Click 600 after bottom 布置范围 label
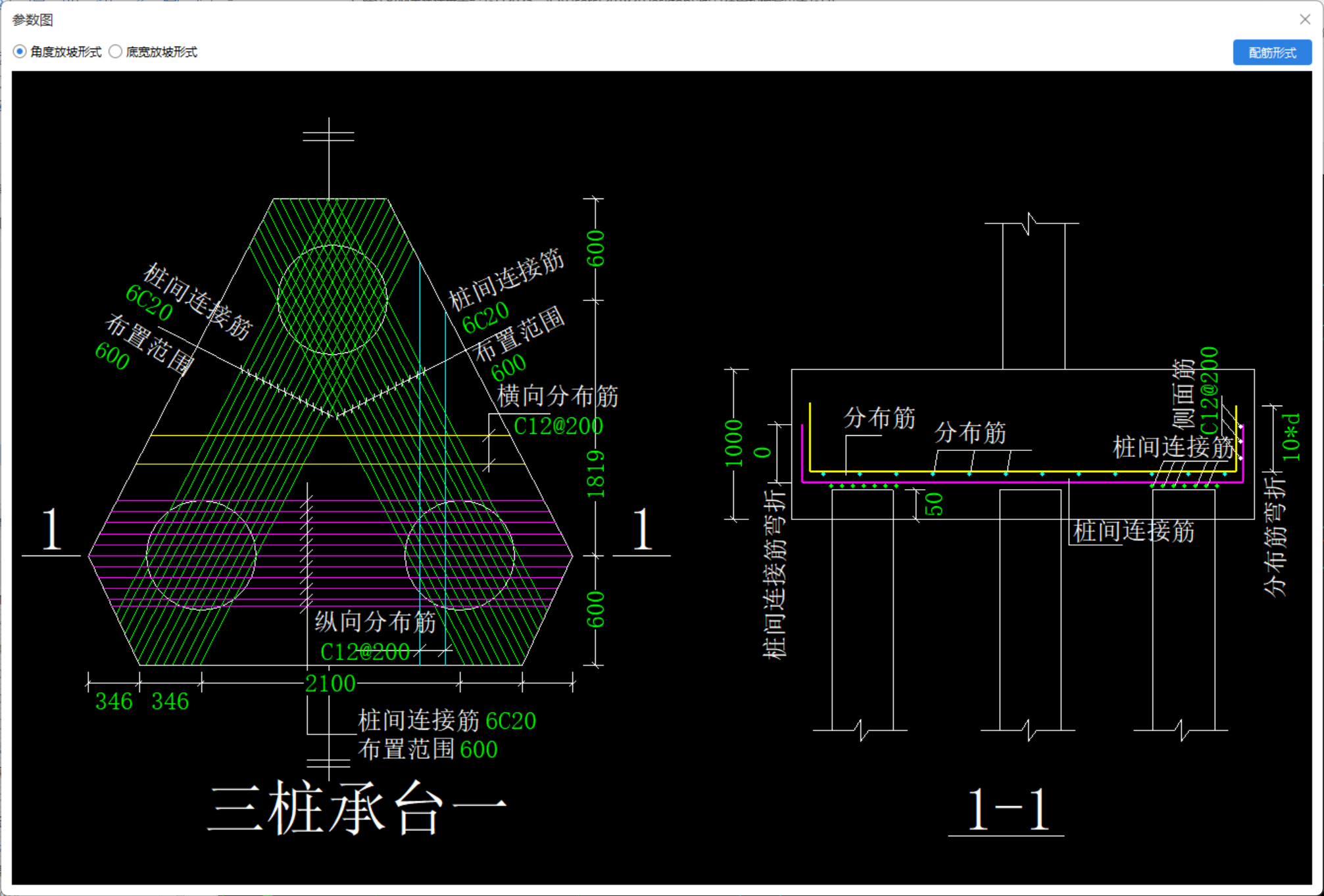This screenshot has height=896, width=1324. (x=479, y=749)
